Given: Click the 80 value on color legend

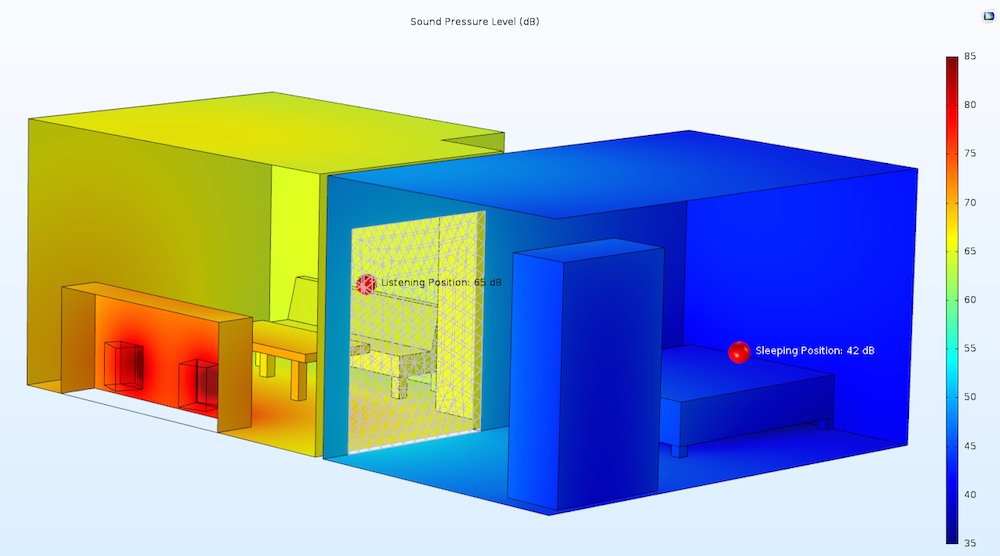Looking at the screenshot, I should [x=969, y=105].
